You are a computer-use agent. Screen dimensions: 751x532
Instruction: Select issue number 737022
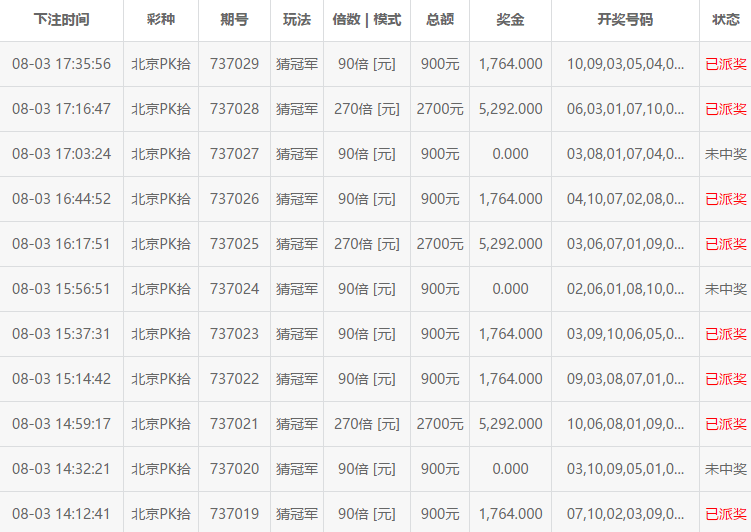pyautogui.click(x=234, y=379)
